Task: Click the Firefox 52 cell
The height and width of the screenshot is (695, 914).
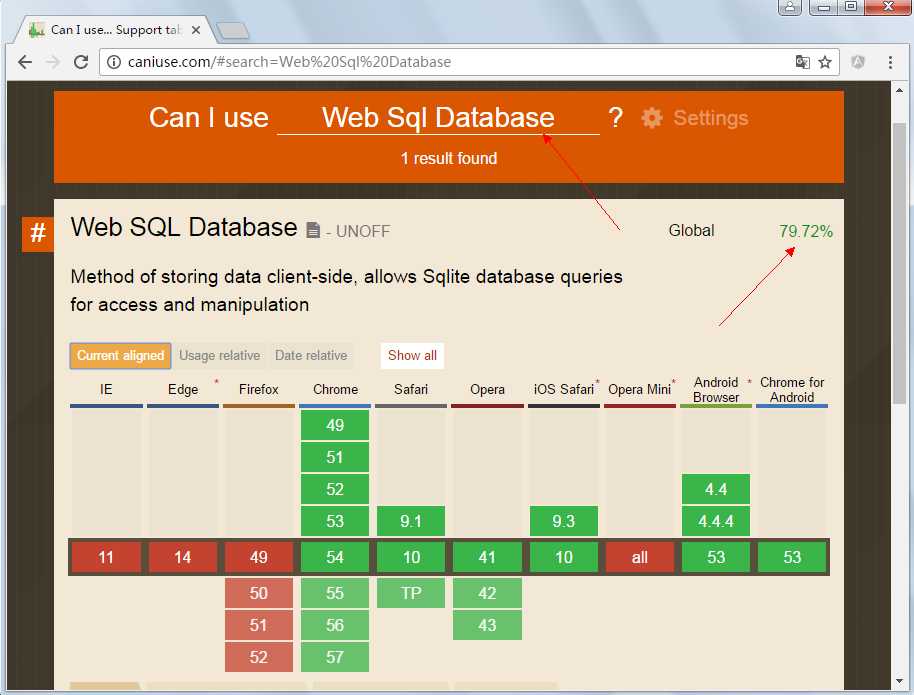Action: click(x=259, y=657)
